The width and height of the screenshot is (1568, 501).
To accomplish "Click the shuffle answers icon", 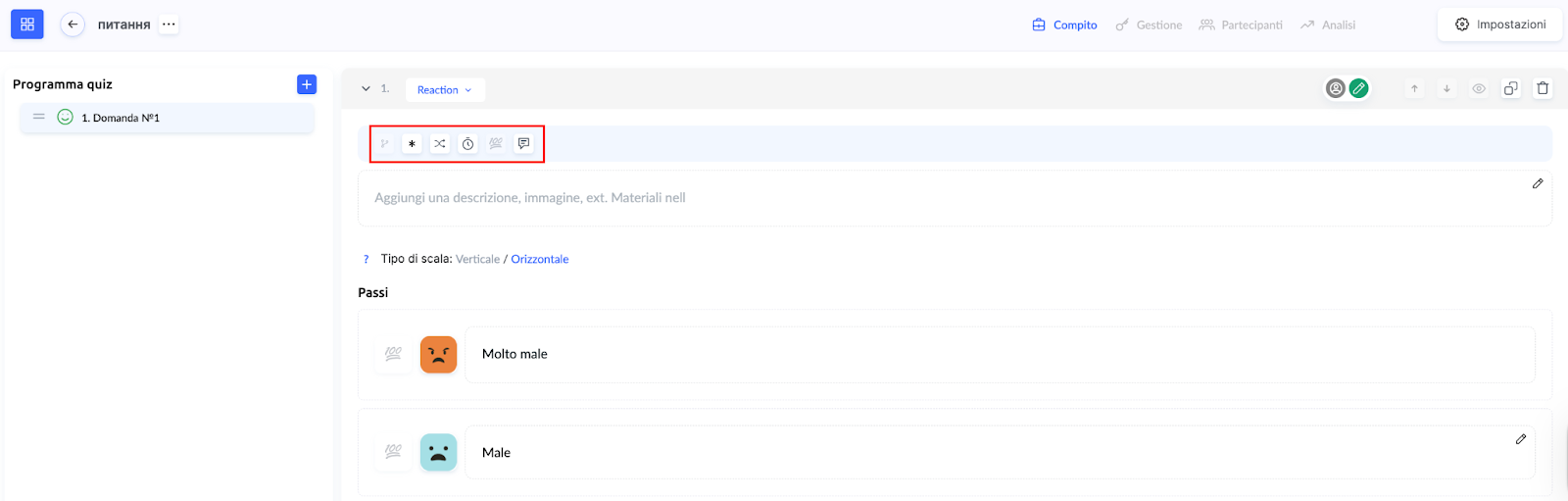I will tap(440, 144).
